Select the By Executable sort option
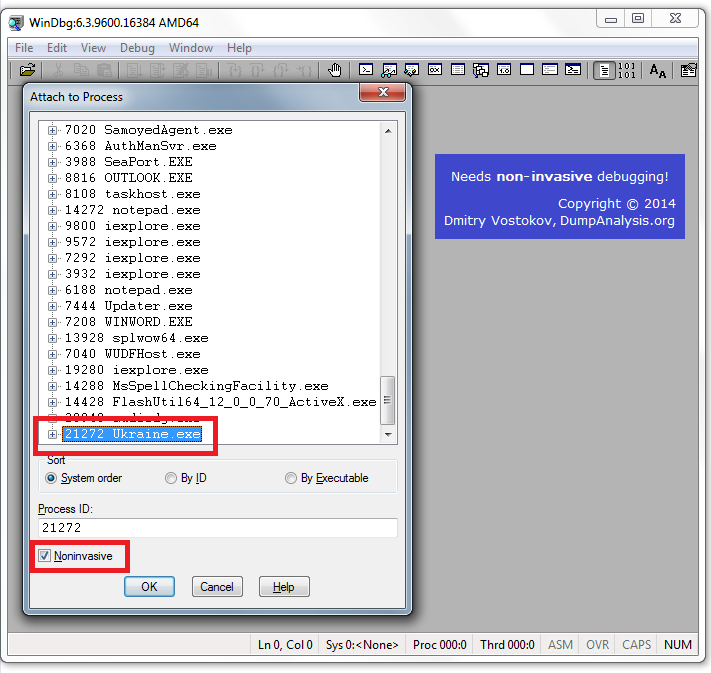711x673 pixels. (291, 478)
